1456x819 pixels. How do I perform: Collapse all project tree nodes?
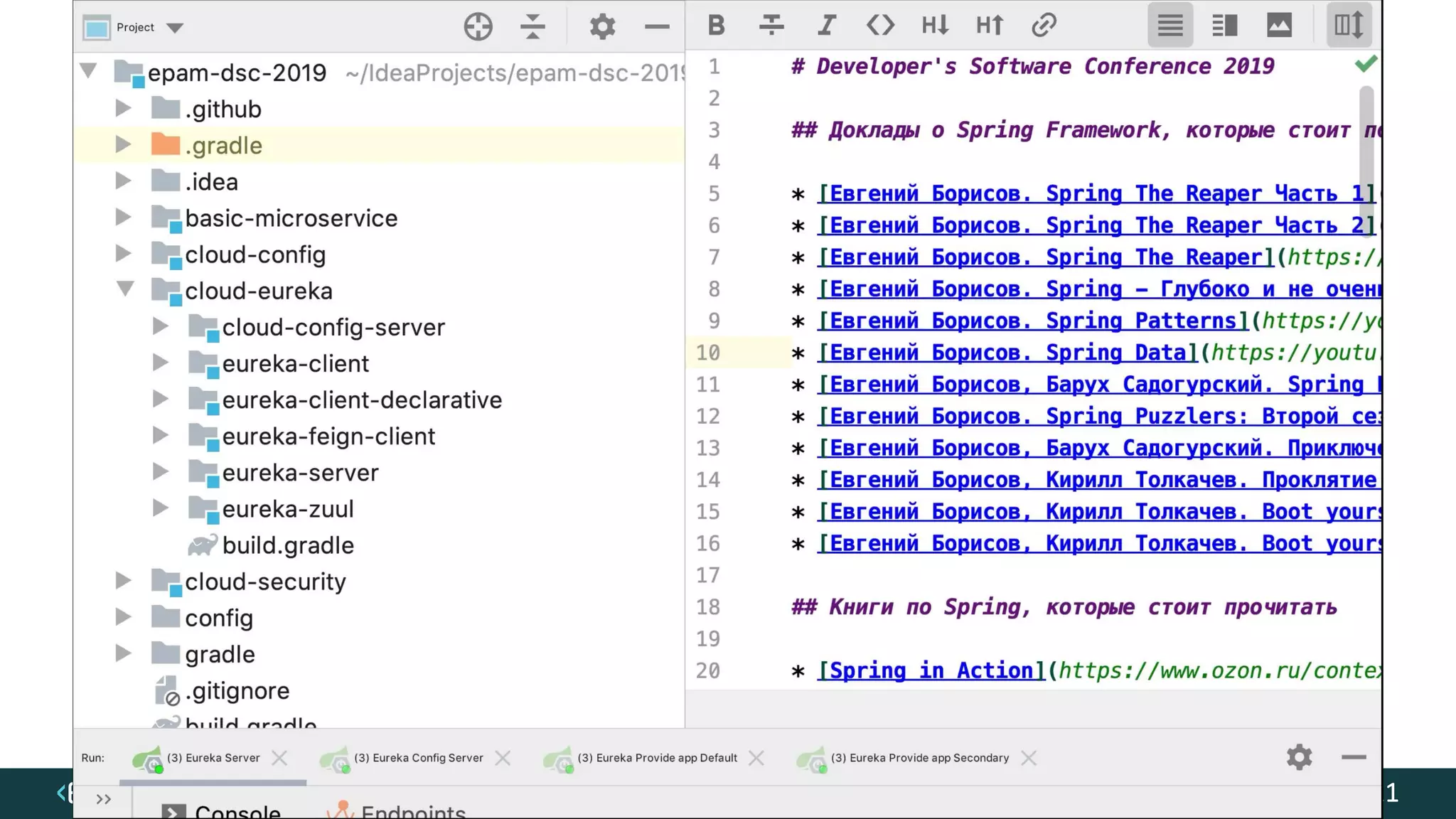[532, 27]
